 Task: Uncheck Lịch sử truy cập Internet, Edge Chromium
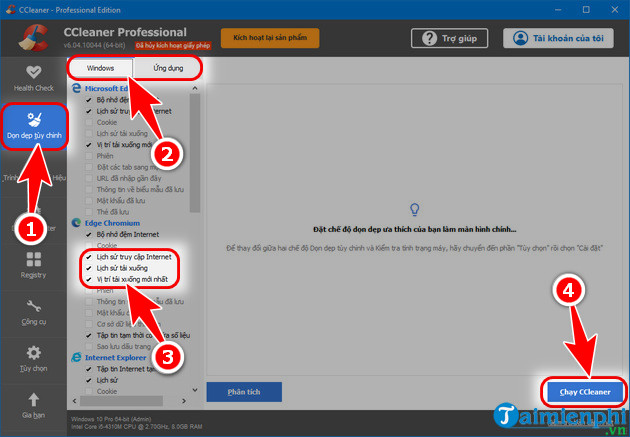[x=89, y=257]
